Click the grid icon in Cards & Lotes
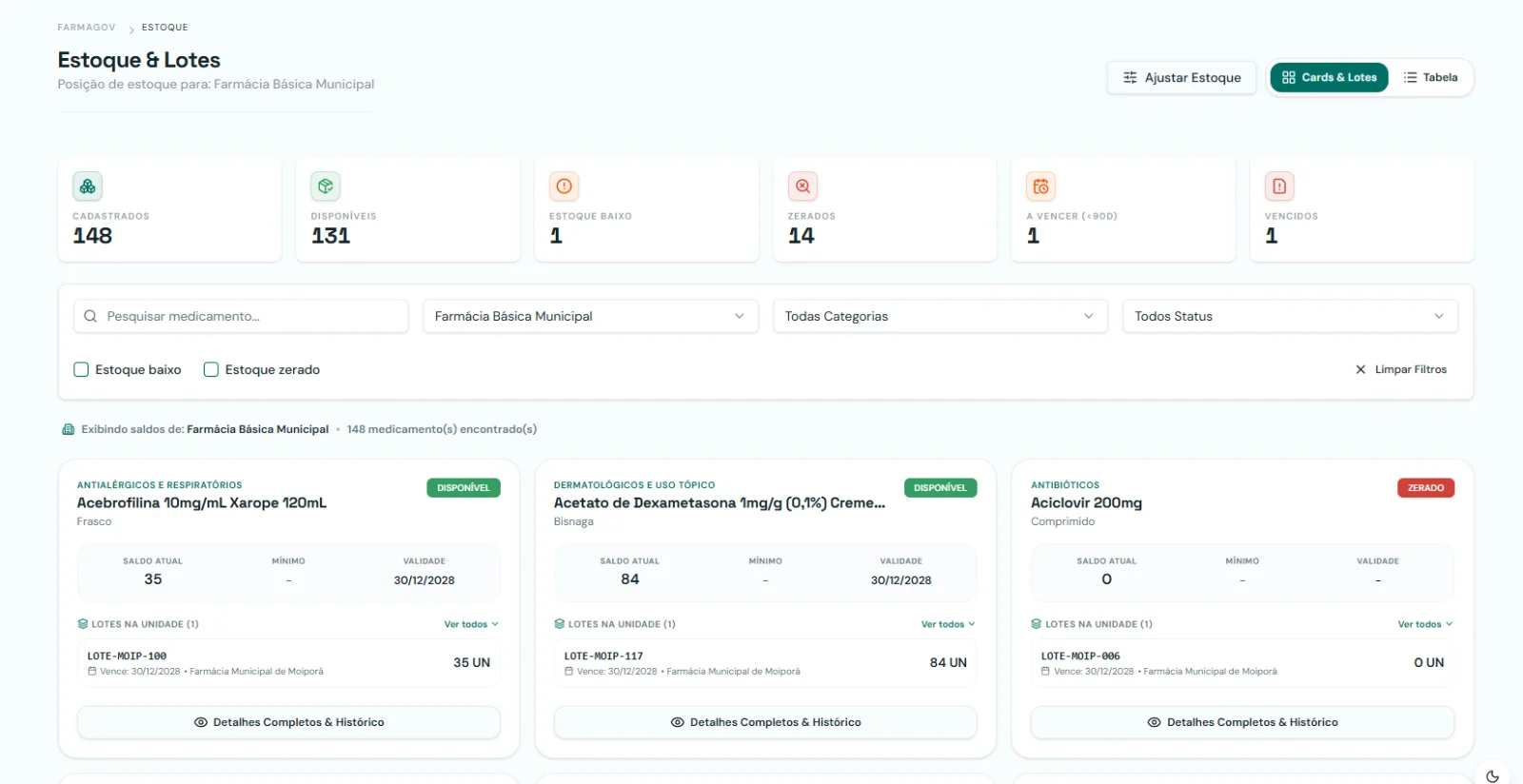The image size is (1523, 784). [1289, 77]
